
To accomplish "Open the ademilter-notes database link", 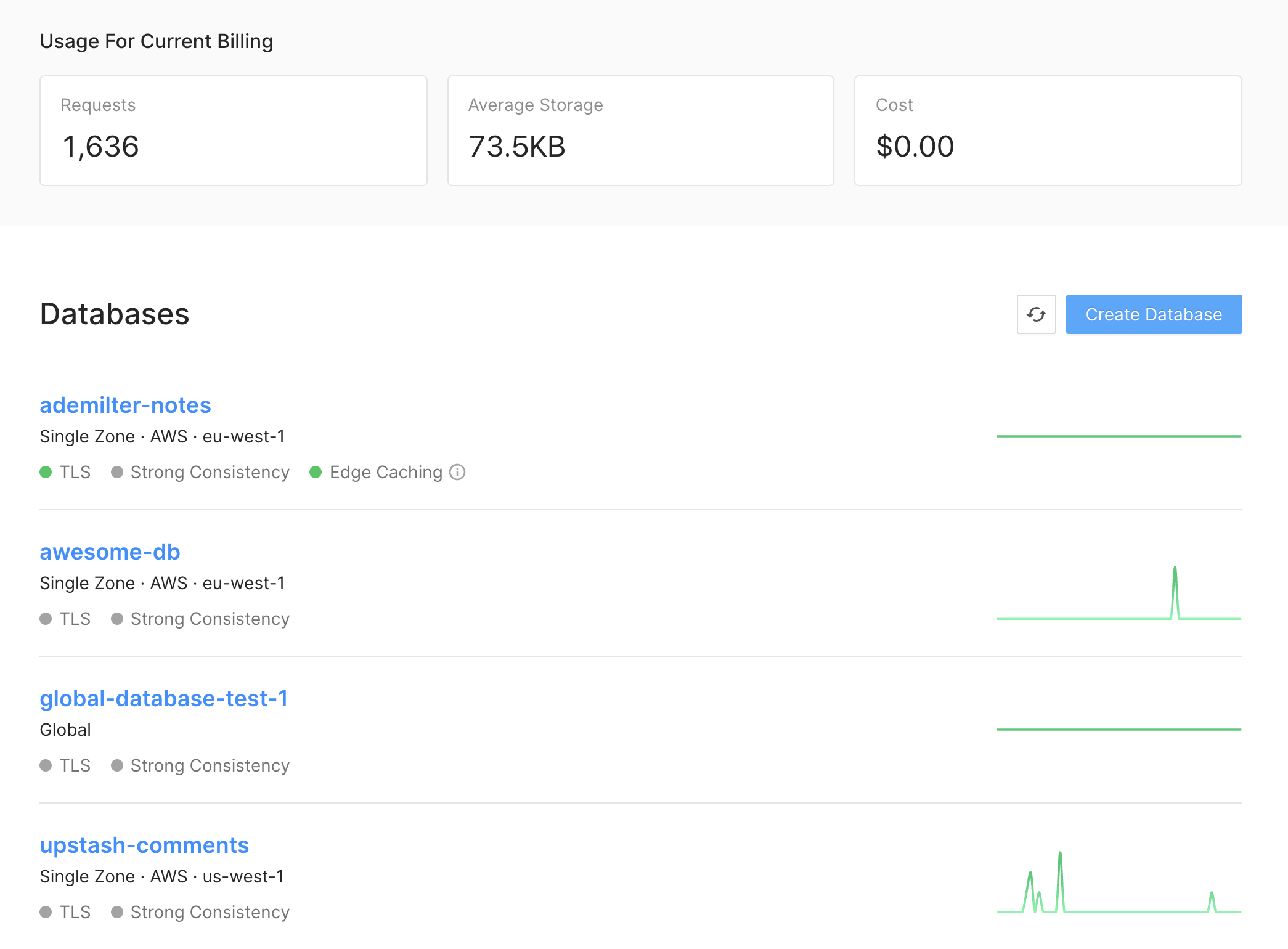I will 125,405.
